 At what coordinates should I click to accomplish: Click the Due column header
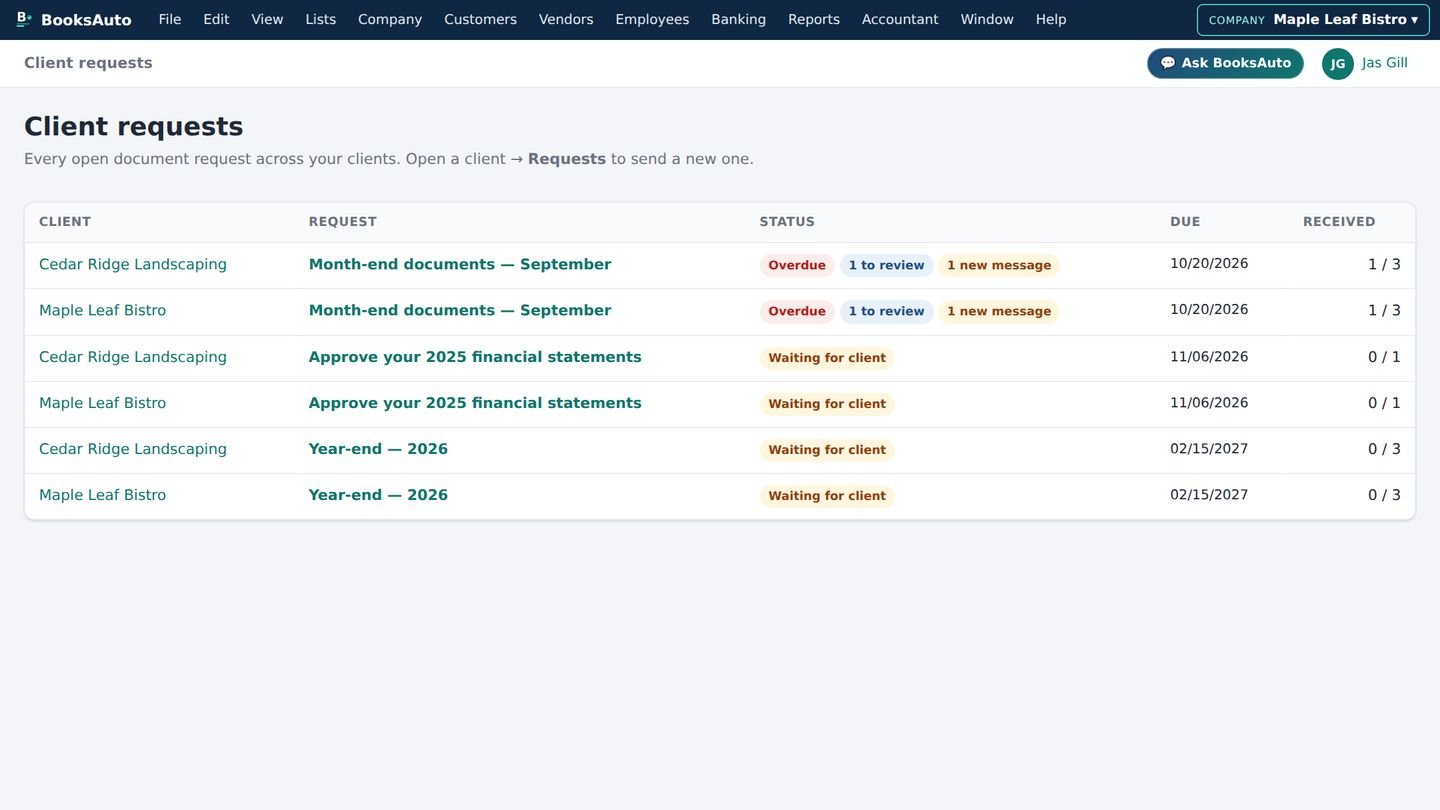[1185, 222]
